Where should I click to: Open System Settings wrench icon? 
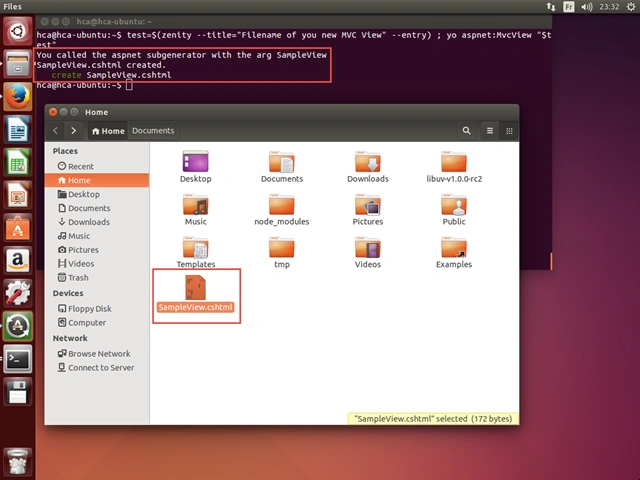point(18,293)
